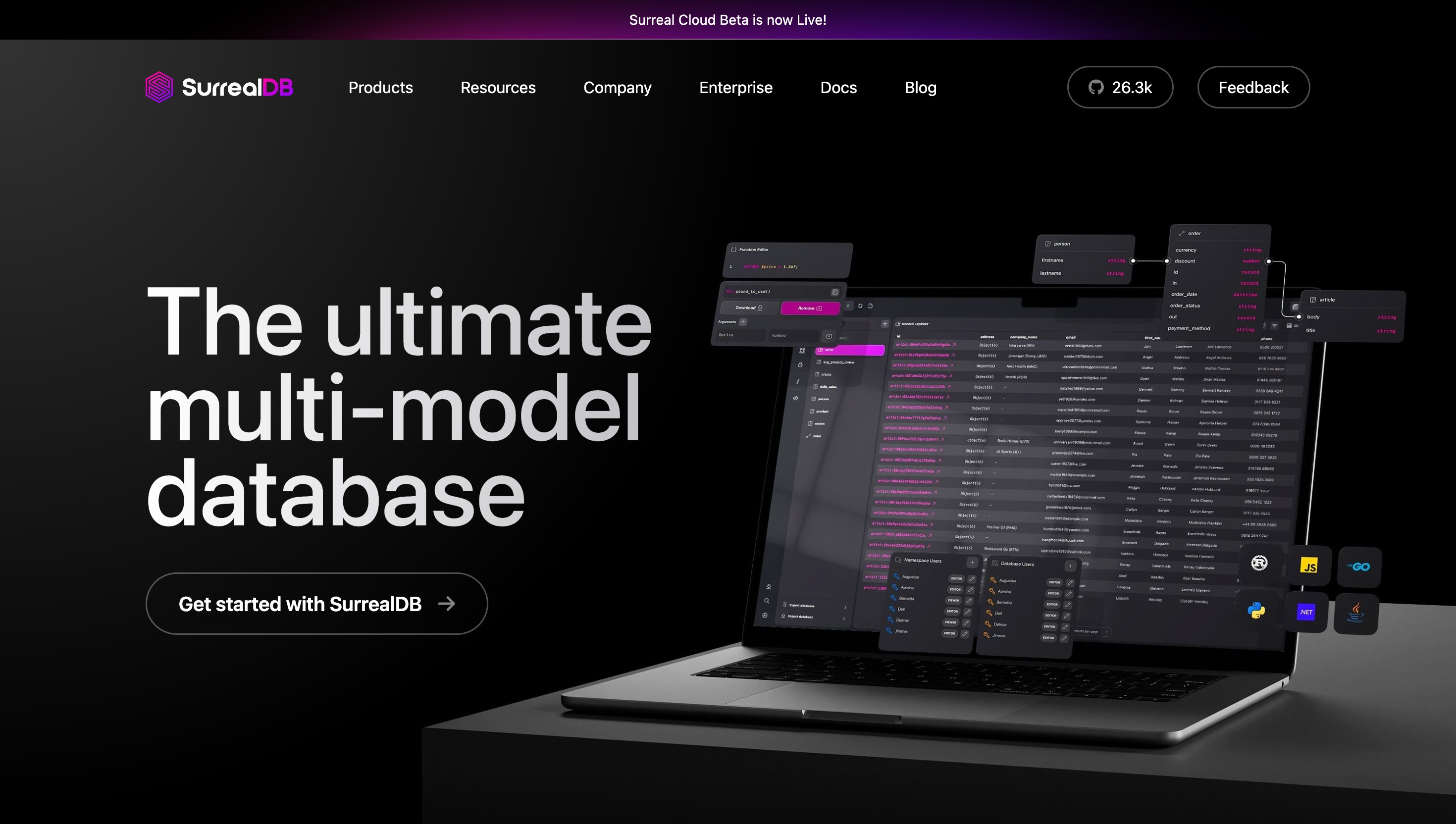Screen dimensions: 1456x824
Task: Click Get started with SurrealDB button
Action: click(316, 603)
